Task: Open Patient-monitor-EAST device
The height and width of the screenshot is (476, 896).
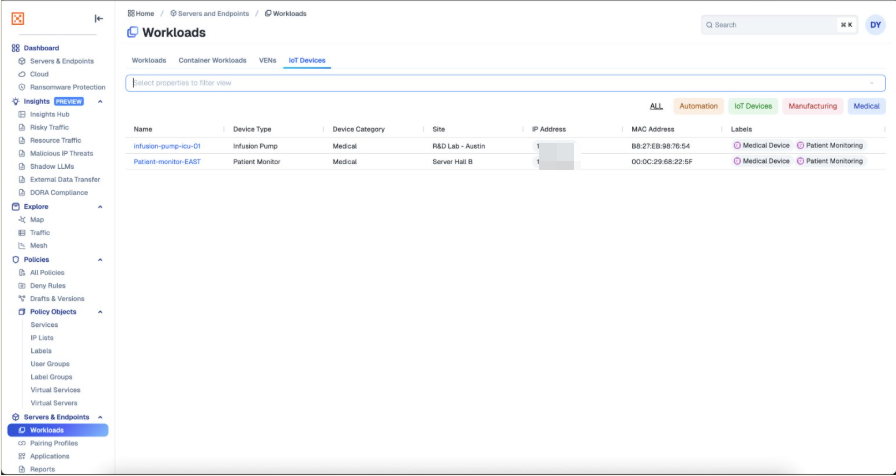Action: point(167,162)
